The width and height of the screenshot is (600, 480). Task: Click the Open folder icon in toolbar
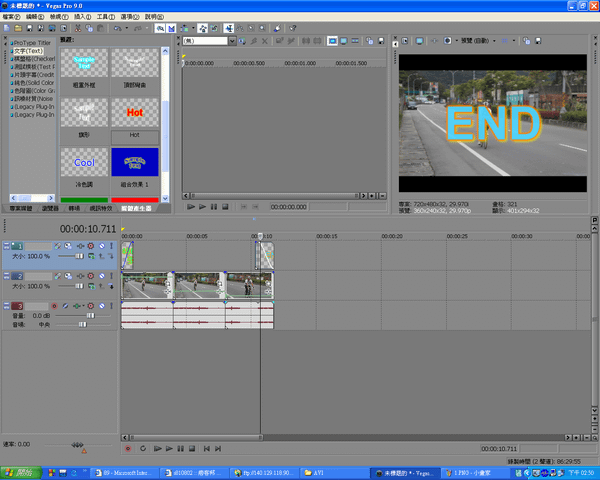[18, 28]
